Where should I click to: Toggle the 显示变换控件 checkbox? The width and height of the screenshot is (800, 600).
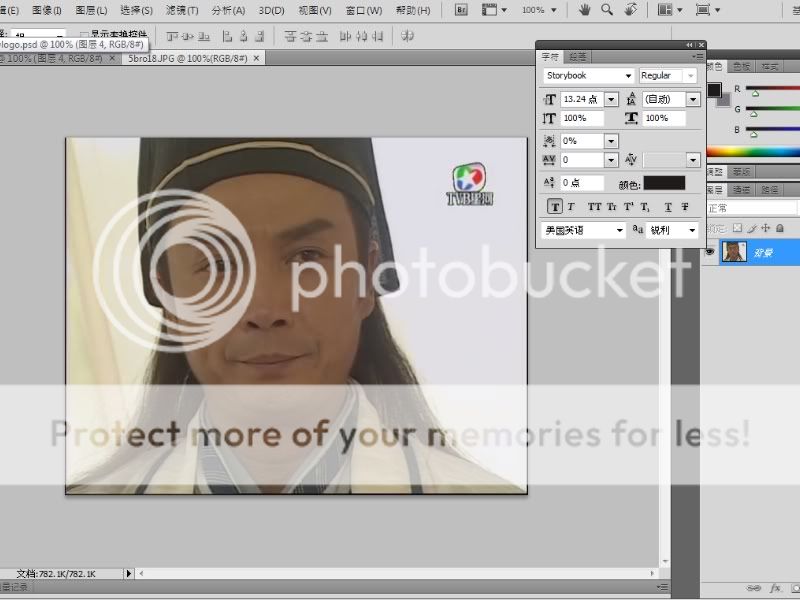click(84, 36)
